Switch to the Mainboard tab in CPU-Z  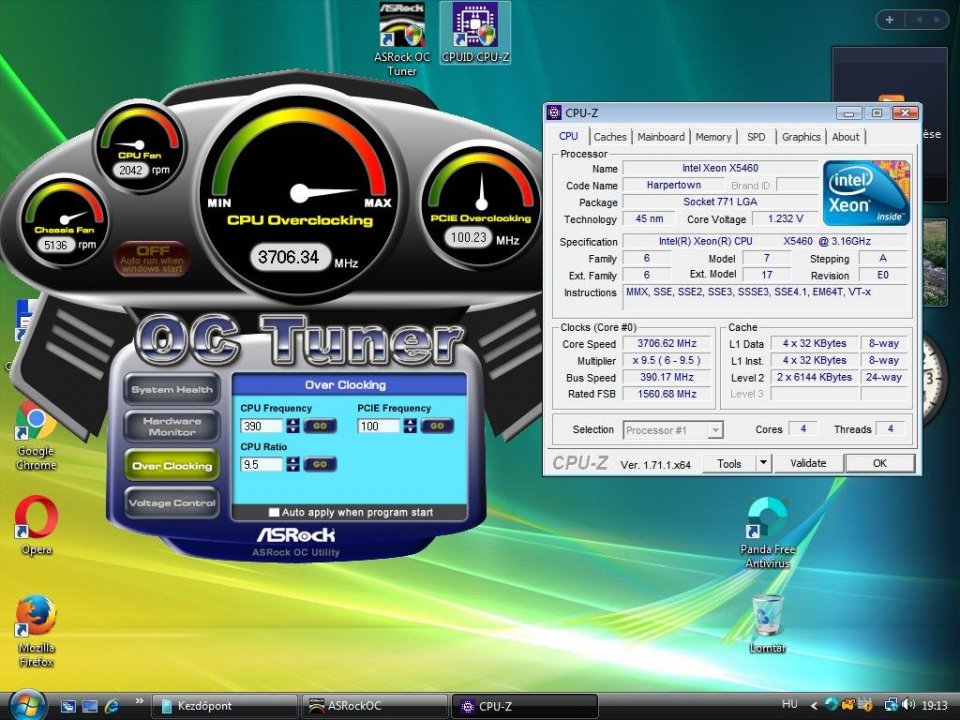661,137
